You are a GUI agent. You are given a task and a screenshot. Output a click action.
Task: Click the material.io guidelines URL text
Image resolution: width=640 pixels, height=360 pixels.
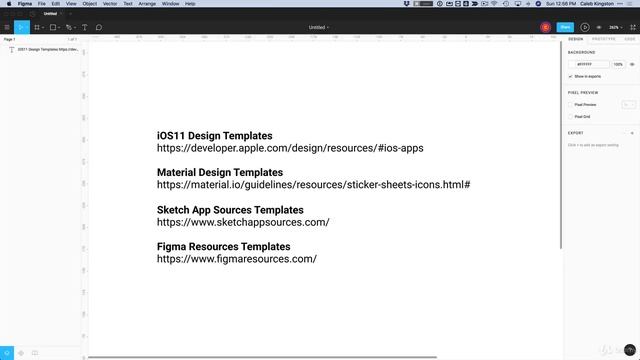click(x=313, y=185)
